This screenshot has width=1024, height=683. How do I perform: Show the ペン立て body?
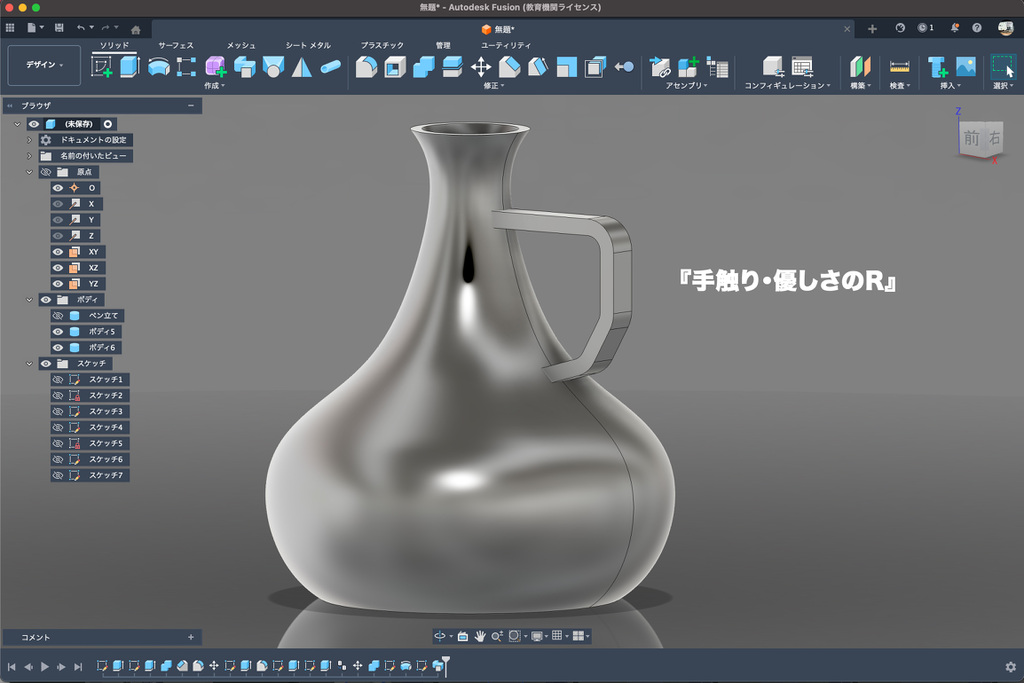pyautogui.click(x=58, y=316)
